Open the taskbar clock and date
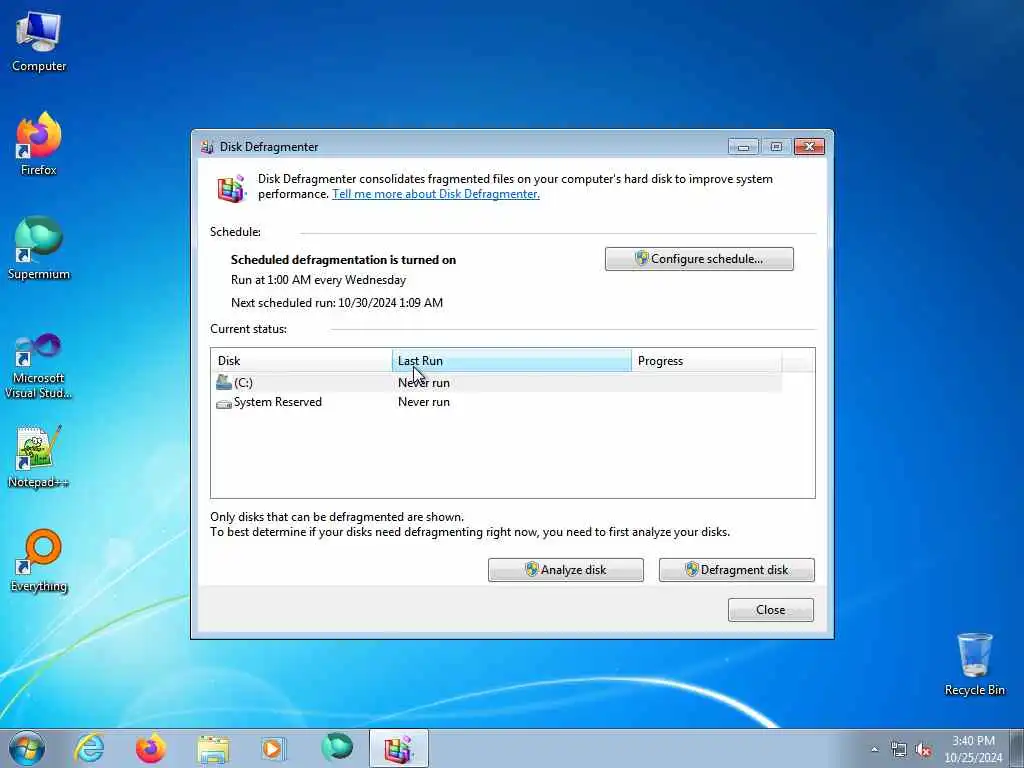Screen dimensions: 1024x768 click(973, 749)
